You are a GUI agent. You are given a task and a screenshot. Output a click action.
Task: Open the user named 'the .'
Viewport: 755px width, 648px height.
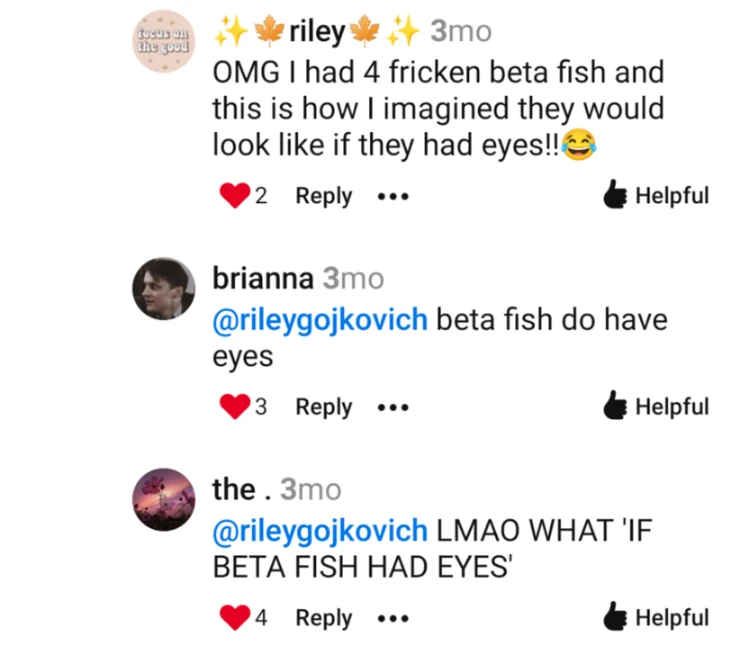tap(242, 490)
